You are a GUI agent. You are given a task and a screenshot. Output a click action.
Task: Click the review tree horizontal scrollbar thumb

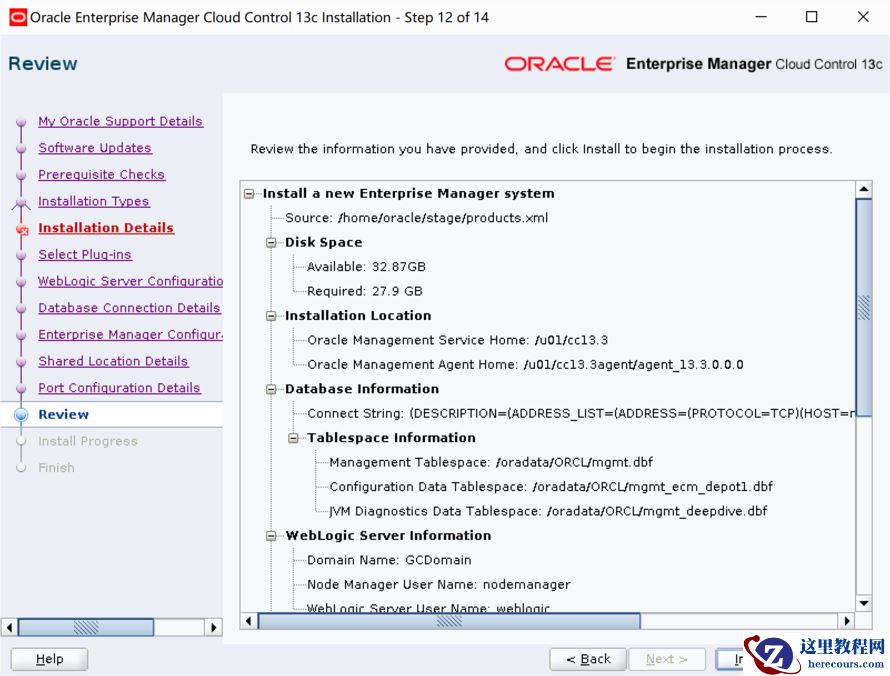[449, 621]
